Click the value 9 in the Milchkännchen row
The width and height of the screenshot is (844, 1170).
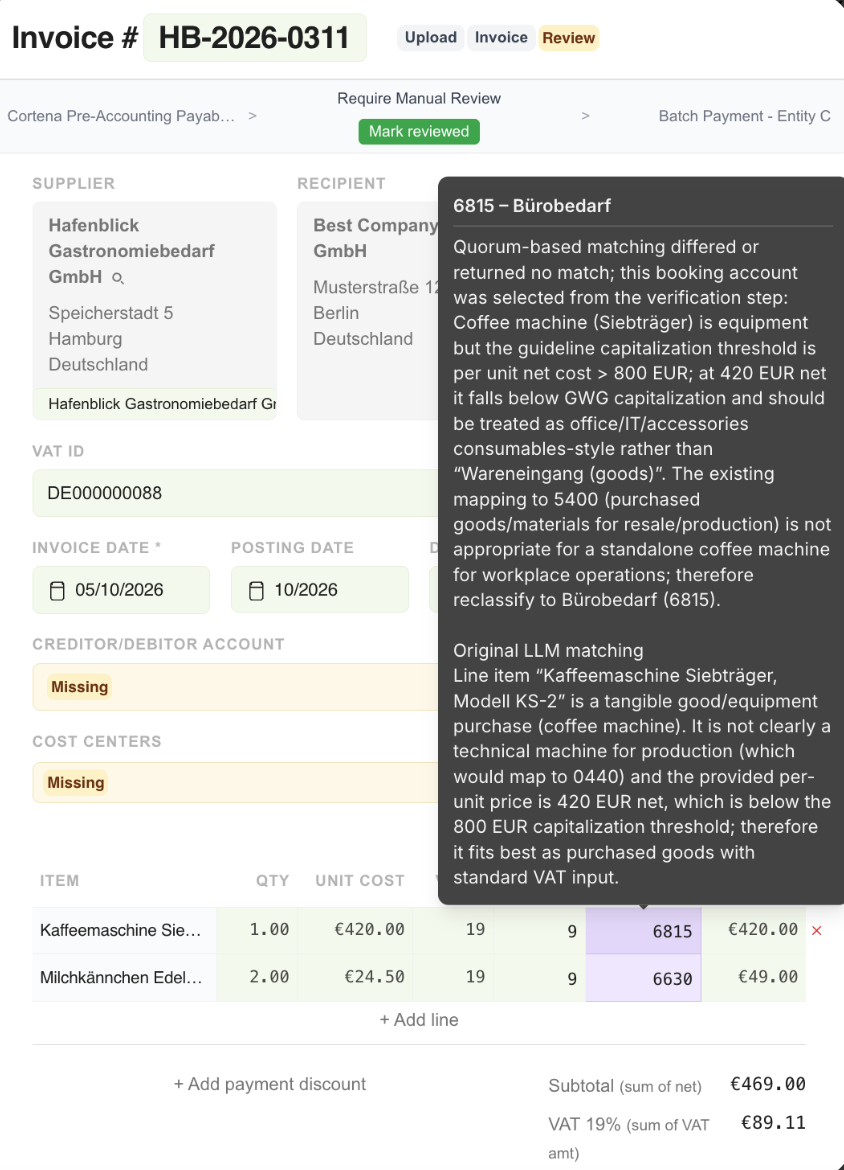[x=540, y=977]
